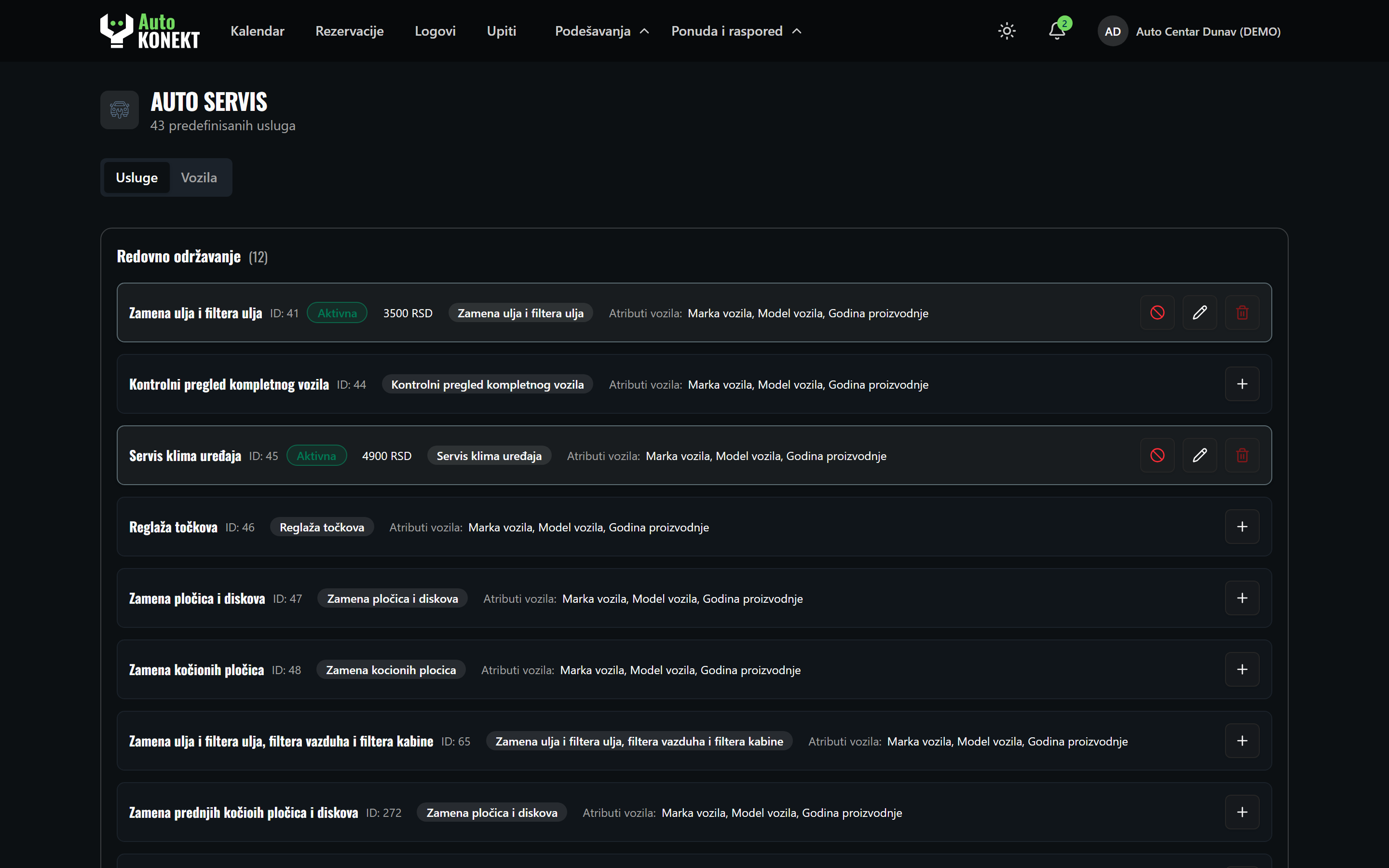Click the Kontrolni pregled kompletnog vozila title

[229, 385]
